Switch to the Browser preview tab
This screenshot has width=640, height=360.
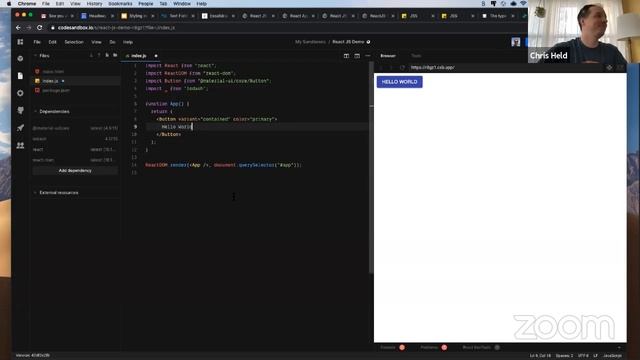pyautogui.click(x=388, y=56)
